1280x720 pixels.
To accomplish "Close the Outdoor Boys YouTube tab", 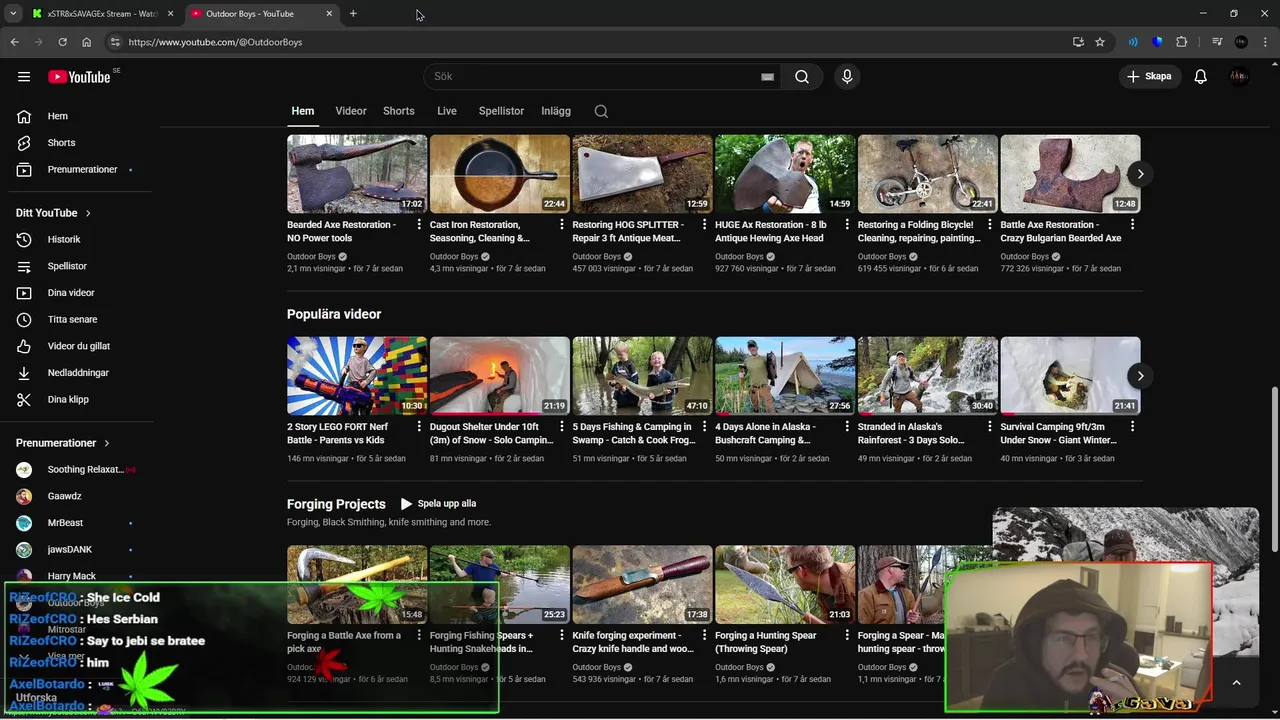I will (x=329, y=14).
